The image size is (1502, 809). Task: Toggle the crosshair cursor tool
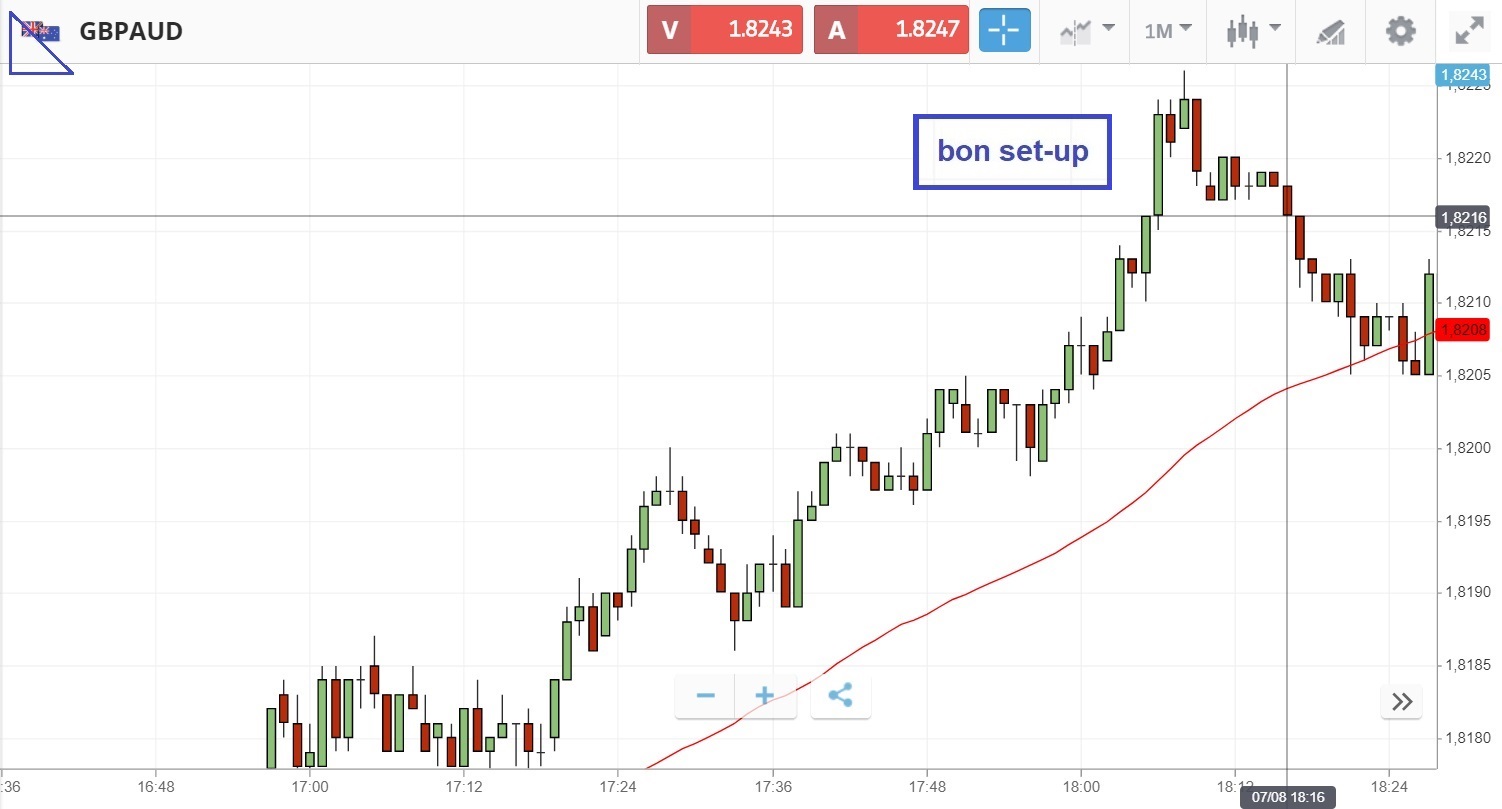coord(1002,31)
